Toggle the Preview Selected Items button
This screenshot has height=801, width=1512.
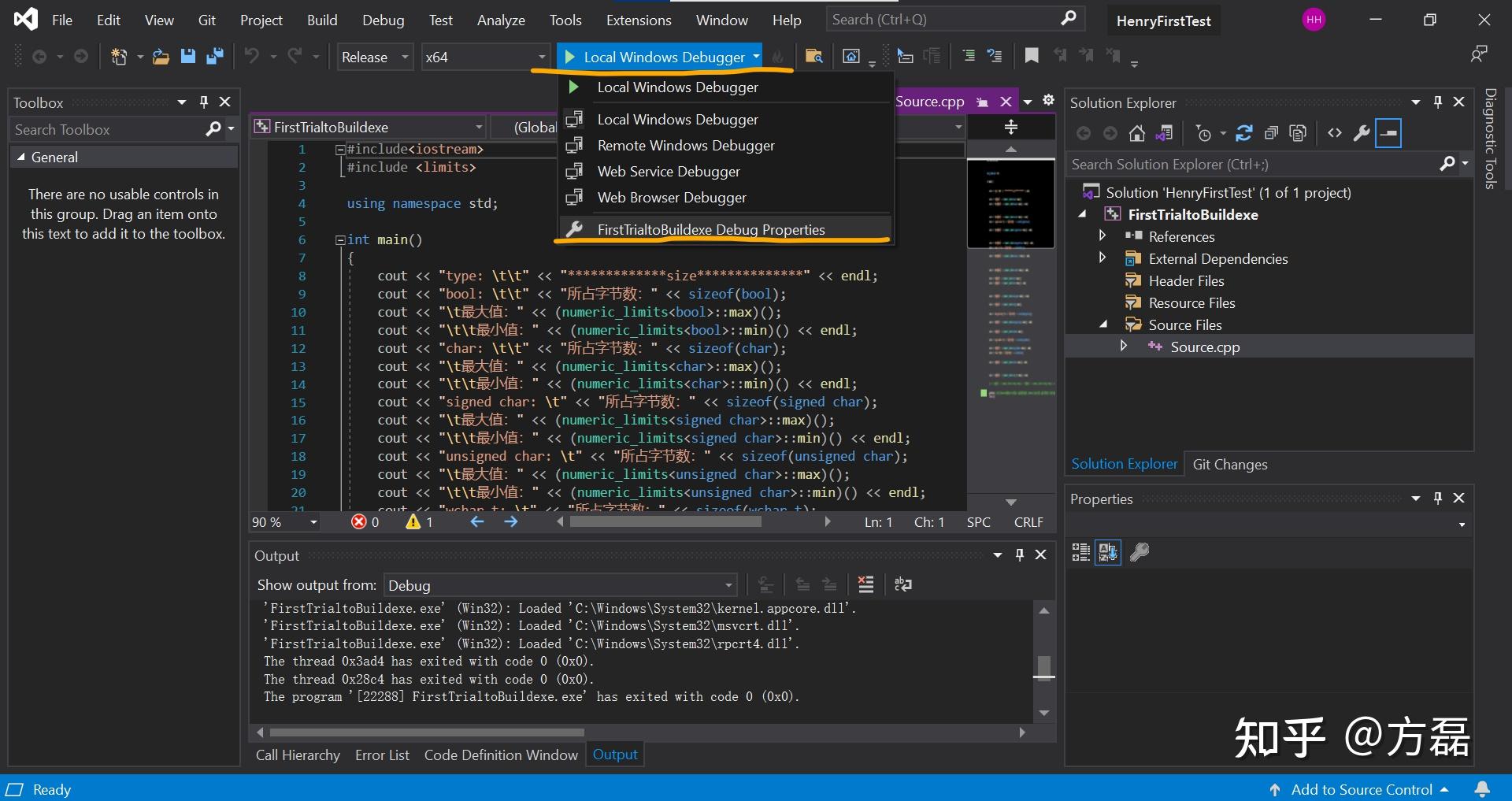[1388, 134]
